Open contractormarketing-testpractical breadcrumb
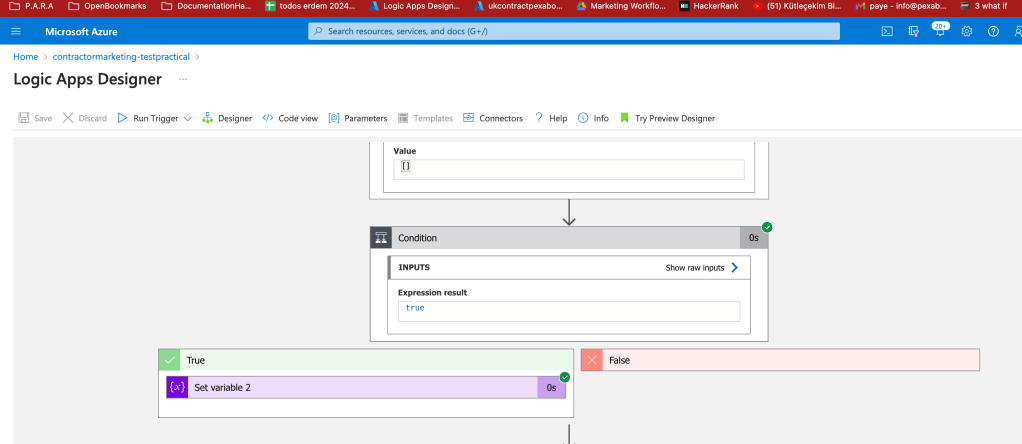 pyautogui.click(x=121, y=57)
